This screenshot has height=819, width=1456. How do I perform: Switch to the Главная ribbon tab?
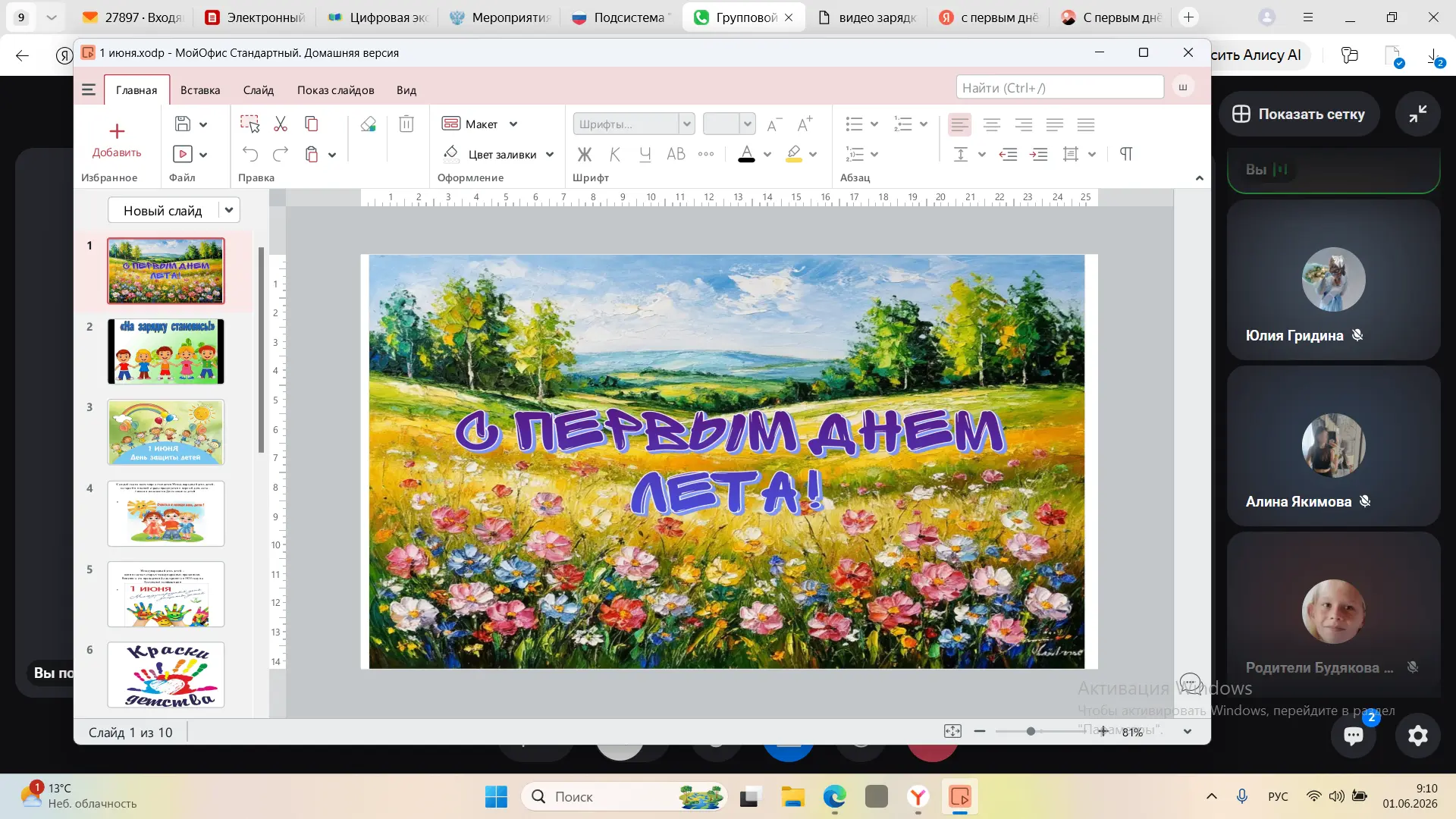pos(136,90)
